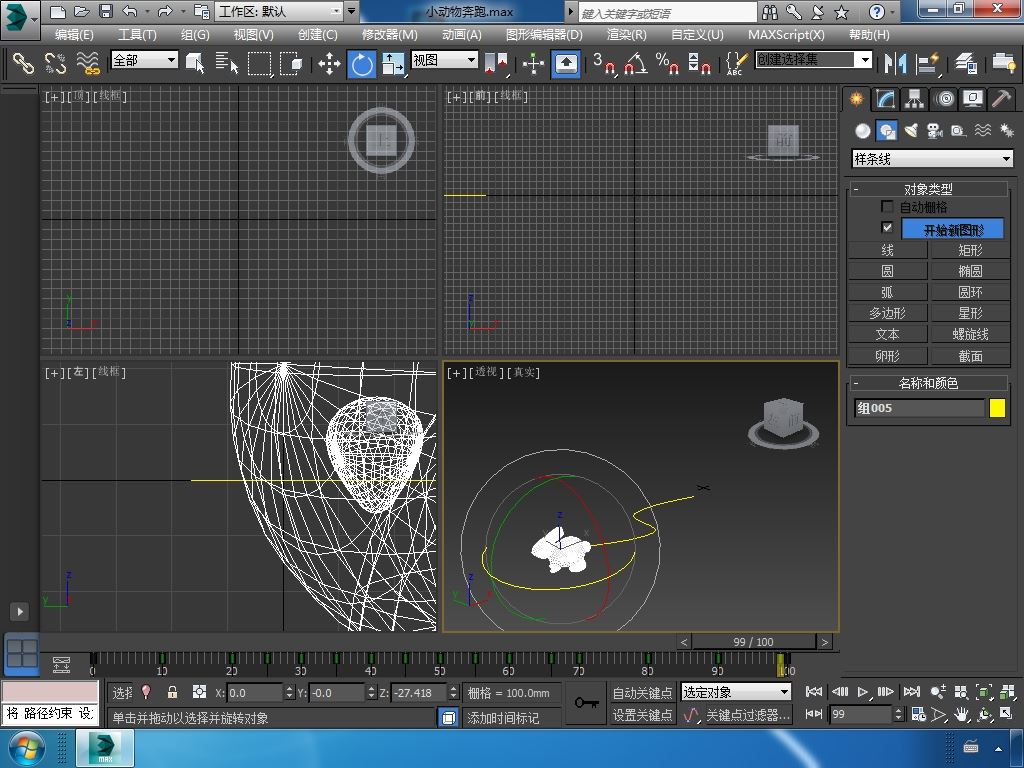The width and height of the screenshot is (1024, 768).
Task: Open the 全部 selection filter dropdown
Action: point(144,60)
